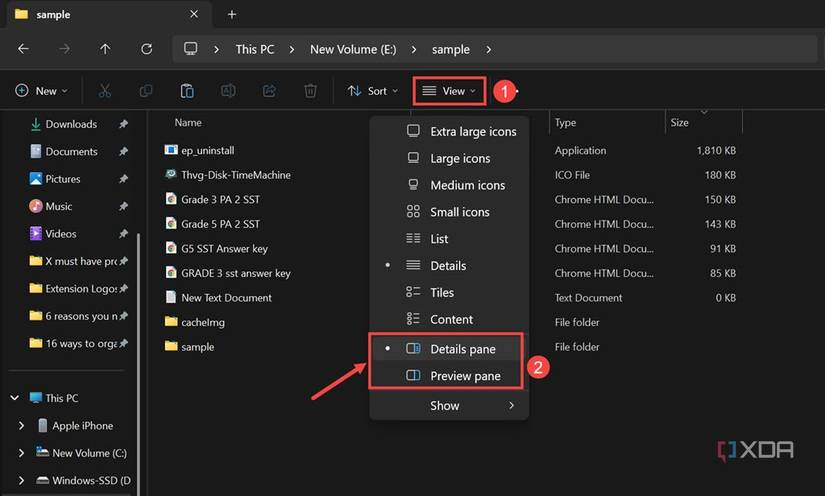This screenshot has height=496, width=825.
Task: Select New Text Document file
Action: tap(226, 298)
